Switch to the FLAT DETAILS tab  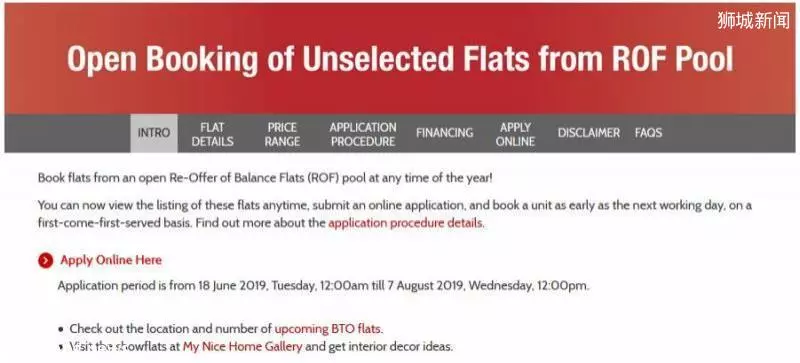(212, 134)
